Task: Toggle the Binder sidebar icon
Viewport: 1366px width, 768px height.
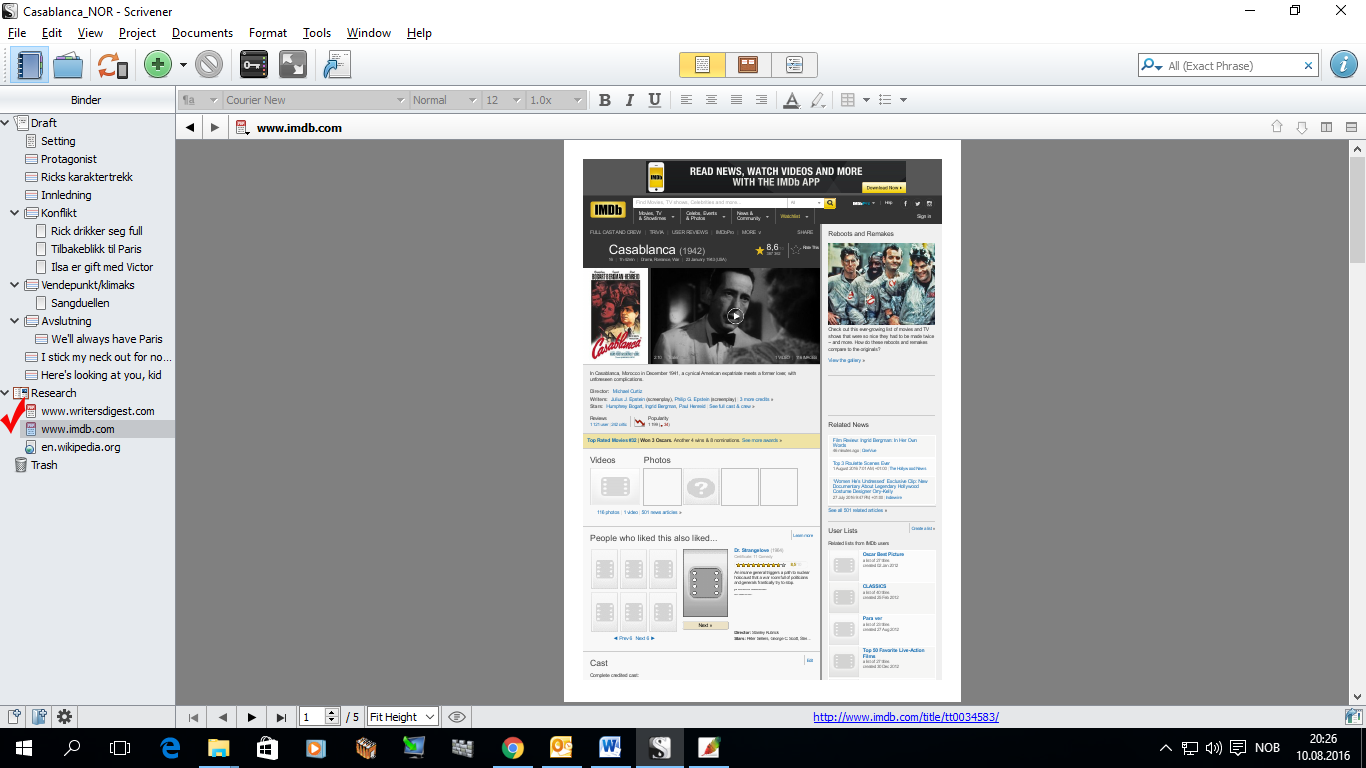Action: click(31, 64)
